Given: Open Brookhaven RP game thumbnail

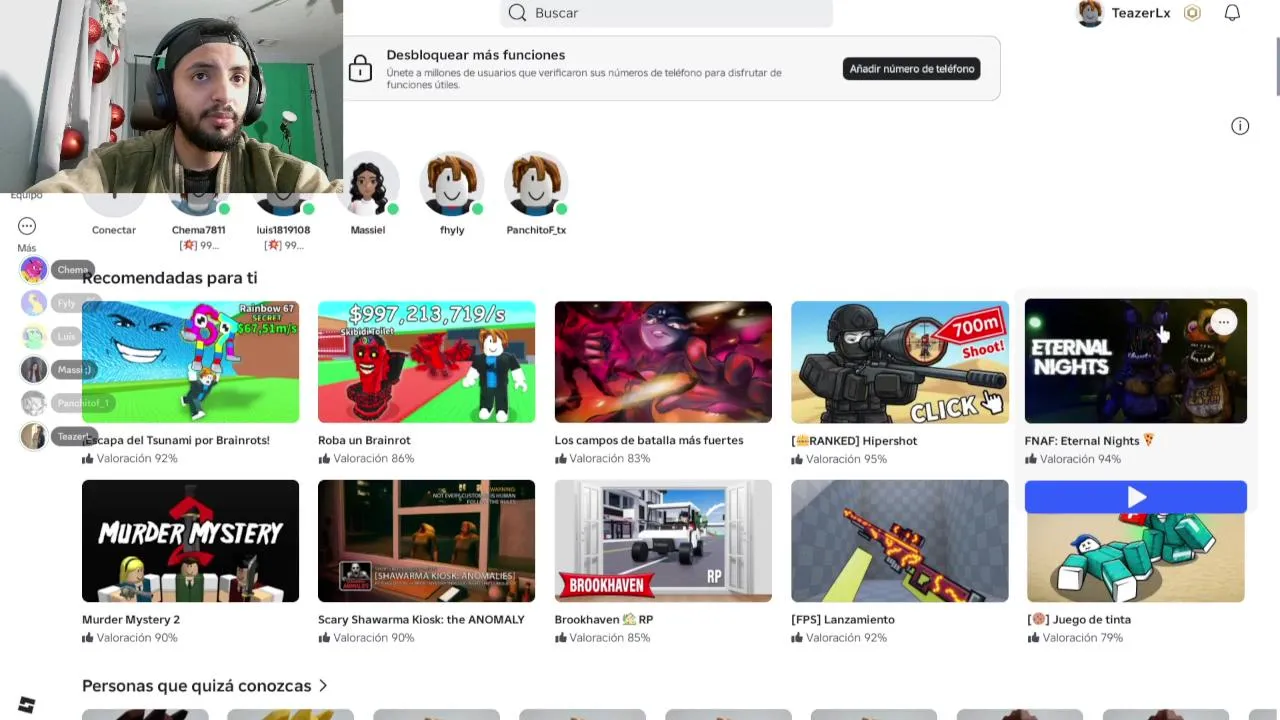Looking at the screenshot, I should pos(663,541).
